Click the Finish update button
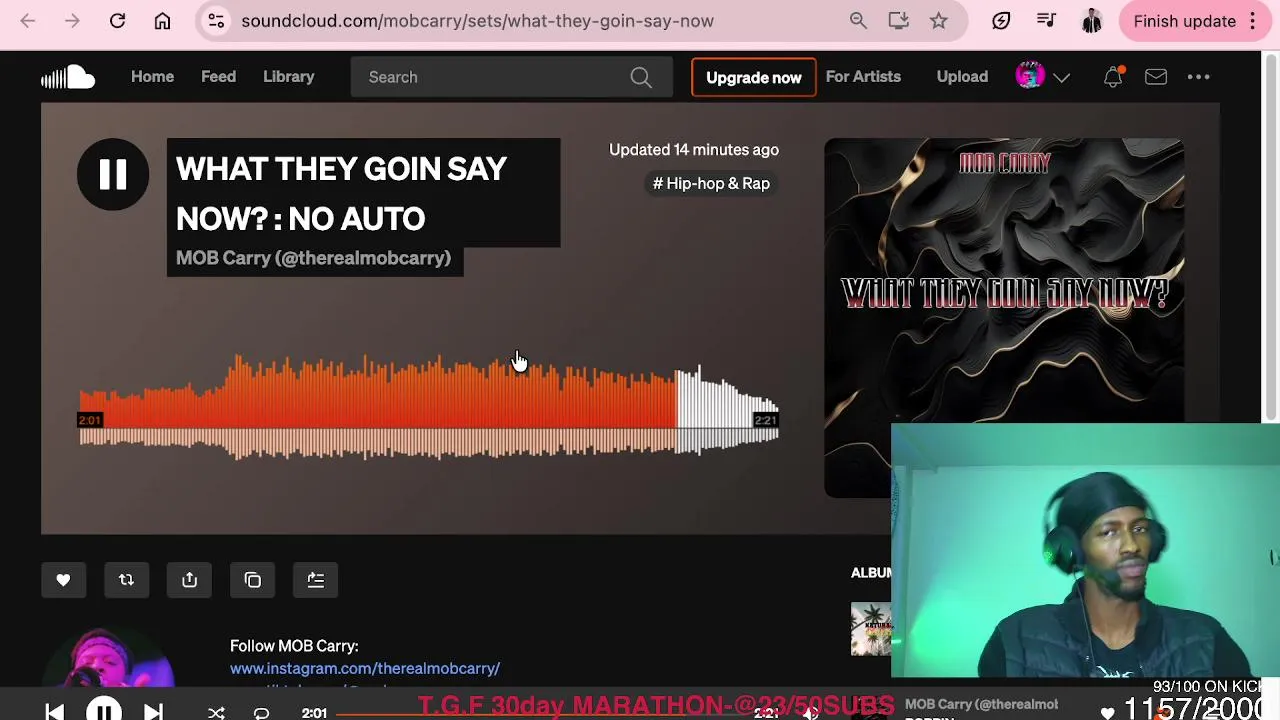Image resolution: width=1280 pixels, height=720 pixels. (1184, 21)
